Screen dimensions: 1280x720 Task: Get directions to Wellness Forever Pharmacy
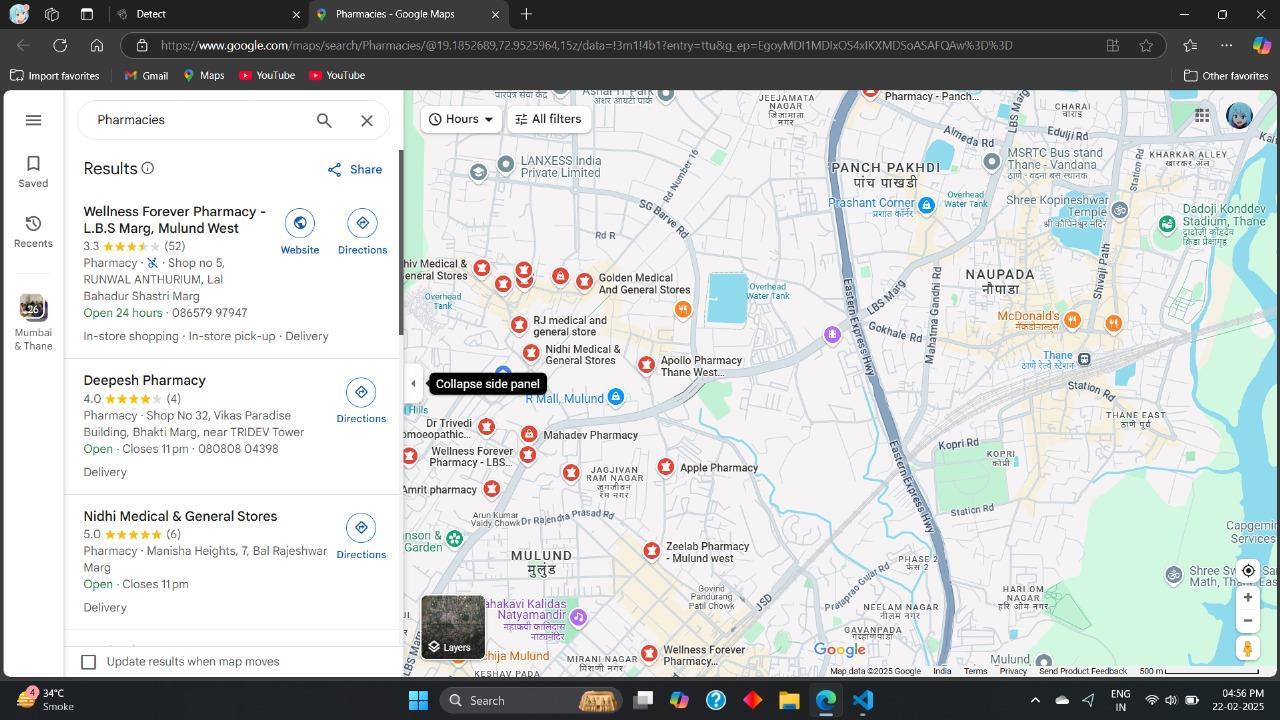point(362,232)
